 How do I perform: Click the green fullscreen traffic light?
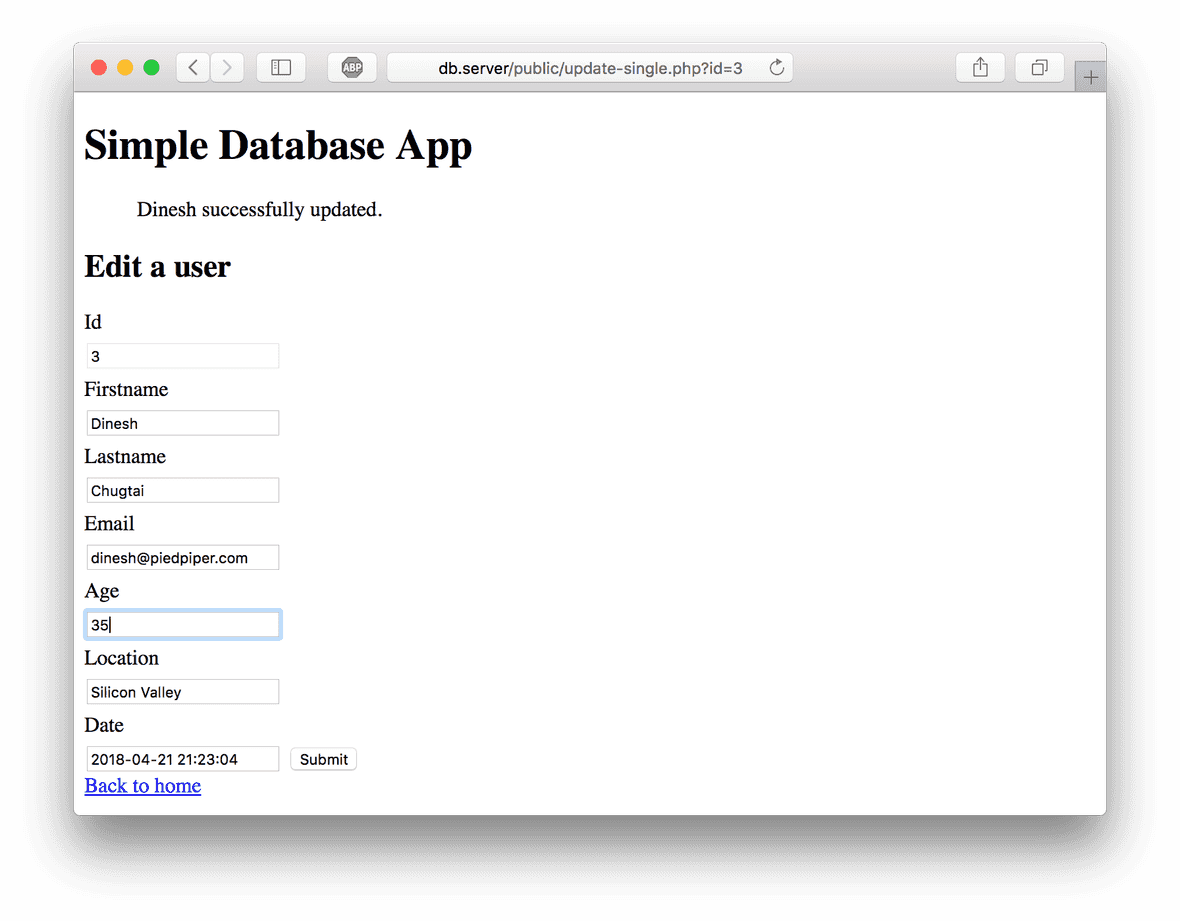click(151, 67)
